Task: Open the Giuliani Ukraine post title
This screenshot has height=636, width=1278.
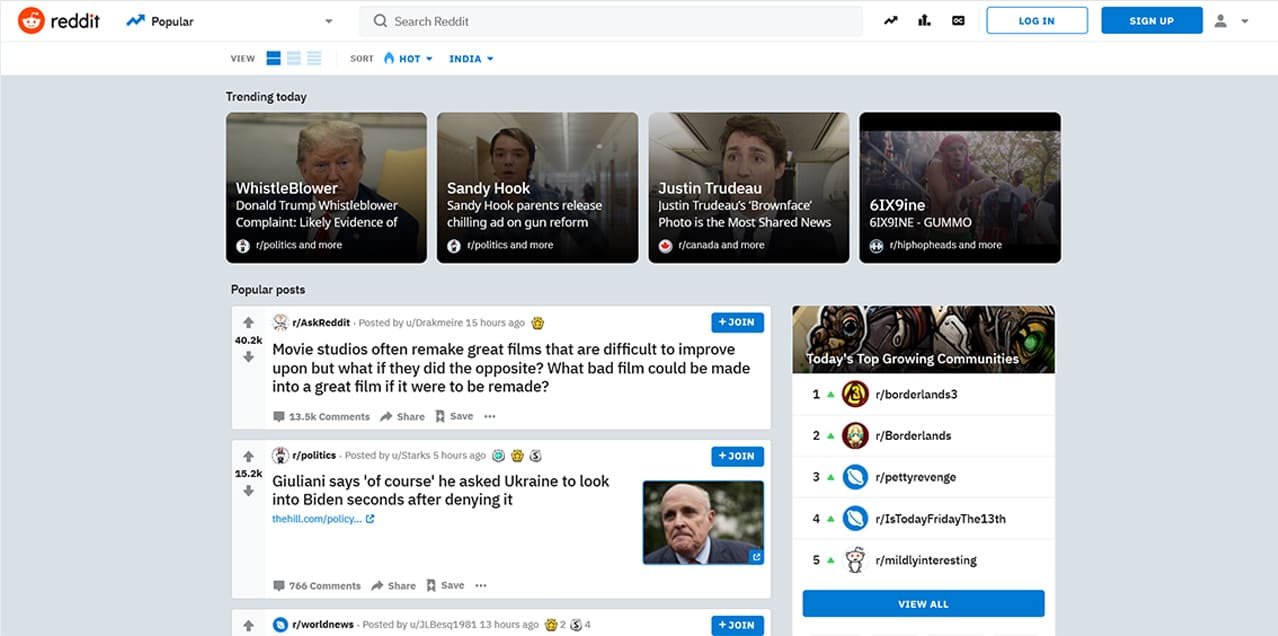Action: click(441, 490)
